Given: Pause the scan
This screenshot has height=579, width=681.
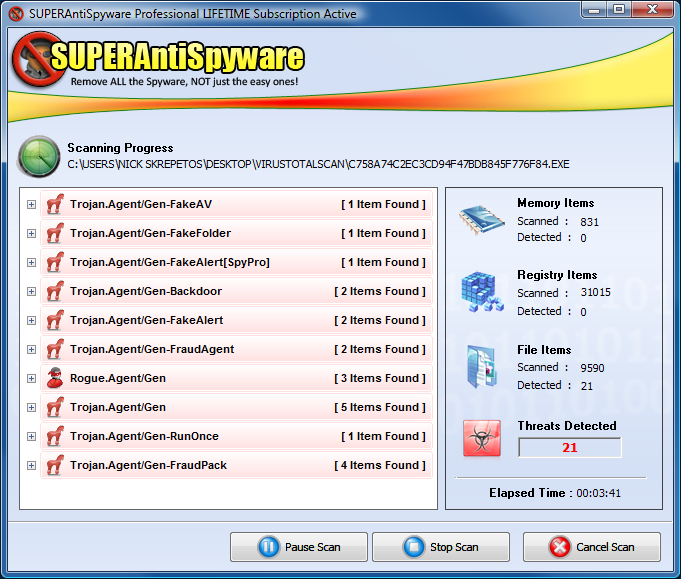Looking at the screenshot, I should click(x=299, y=547).
